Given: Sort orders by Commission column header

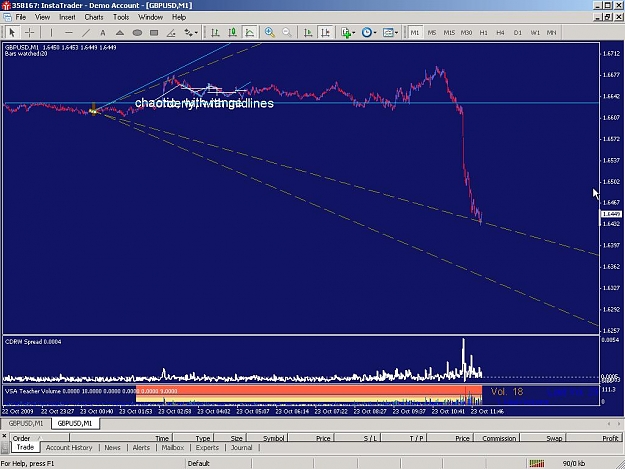Looking at the screenshot, I should click(497, 438).
